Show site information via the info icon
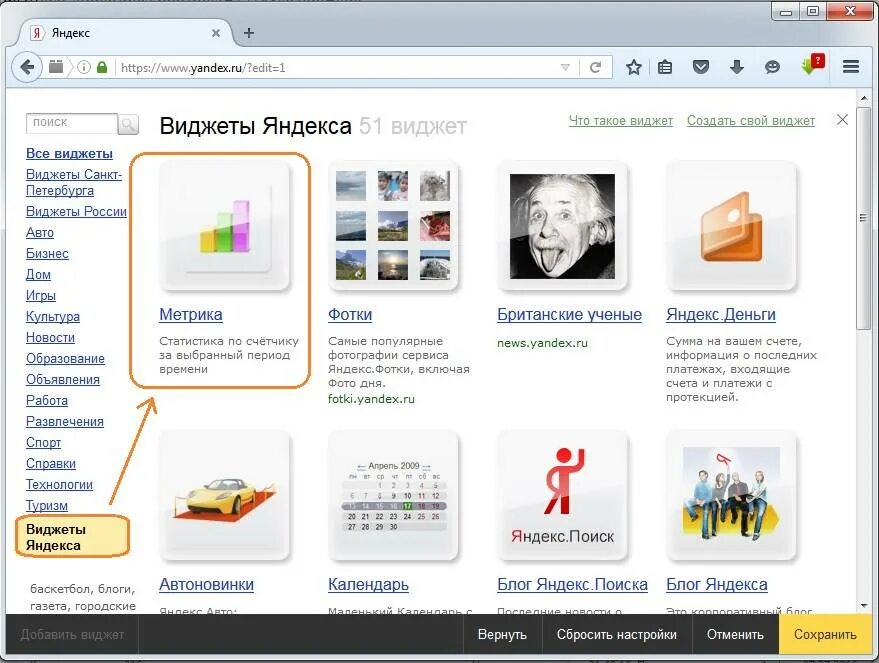The image size is (879, 663). [84, 68]
